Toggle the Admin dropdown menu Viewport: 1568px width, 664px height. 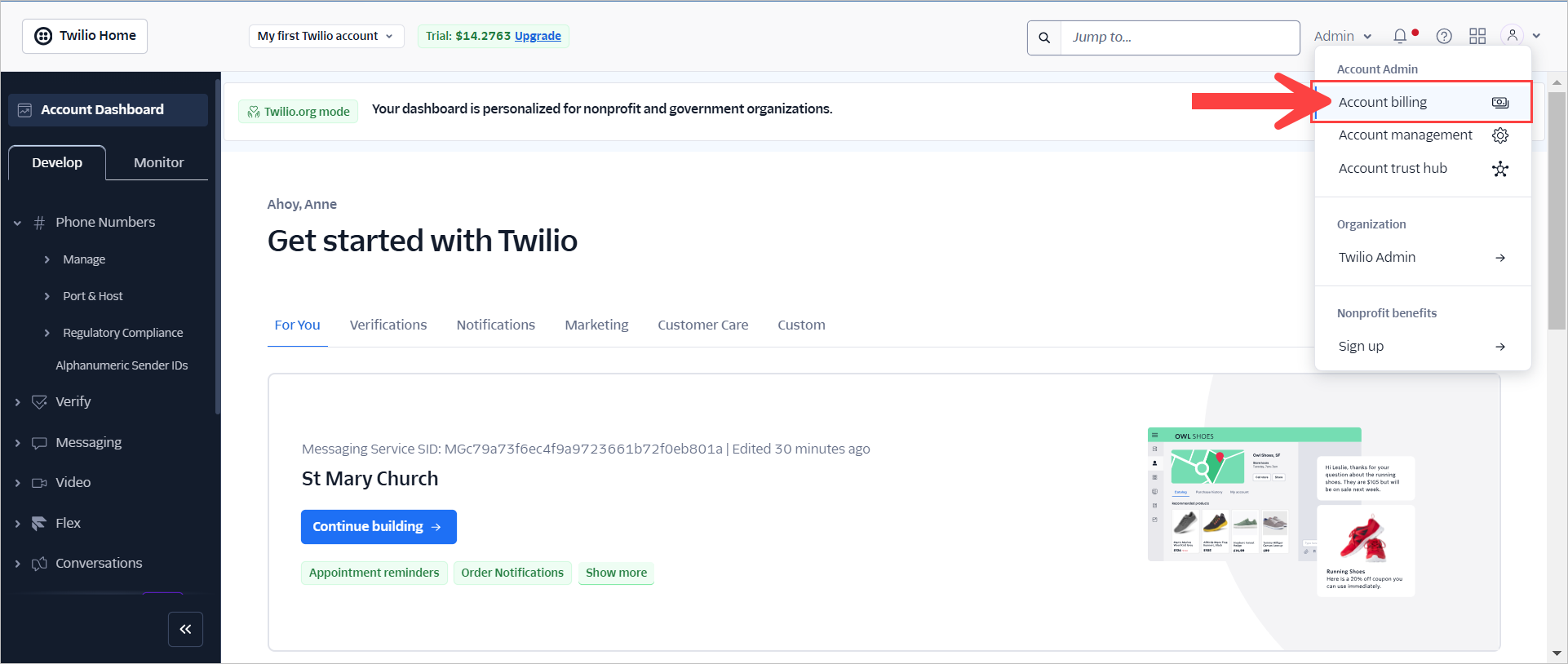point(1343,36)
